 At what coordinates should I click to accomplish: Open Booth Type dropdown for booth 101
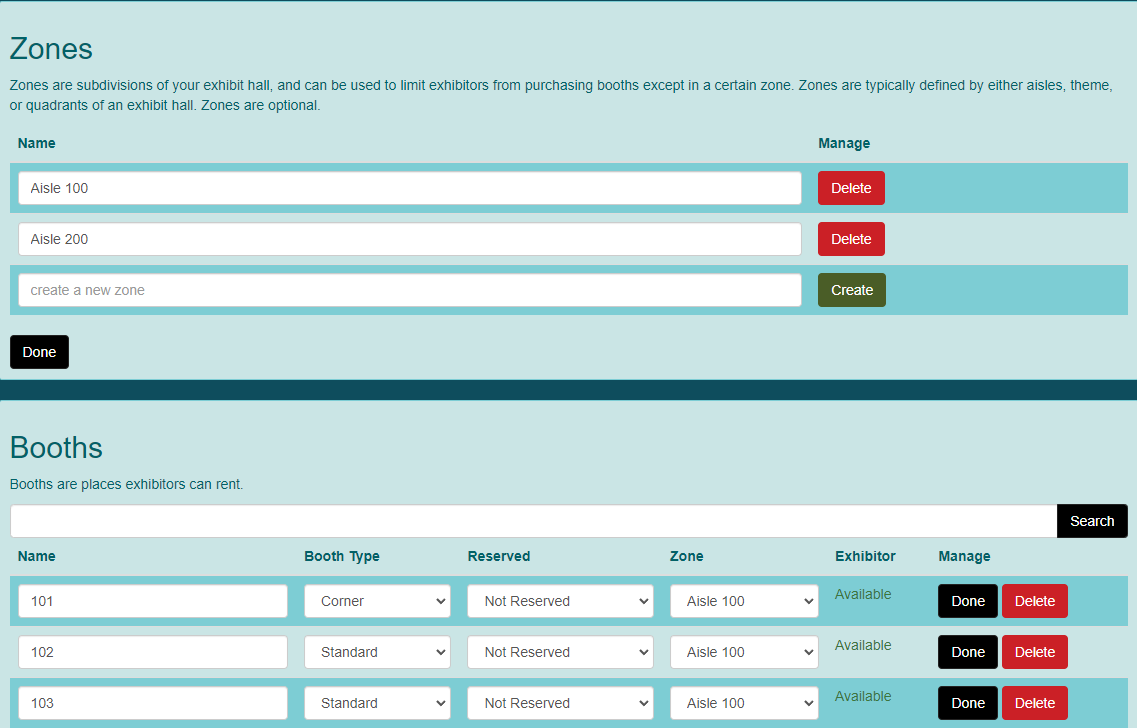(x=377, y=601)
